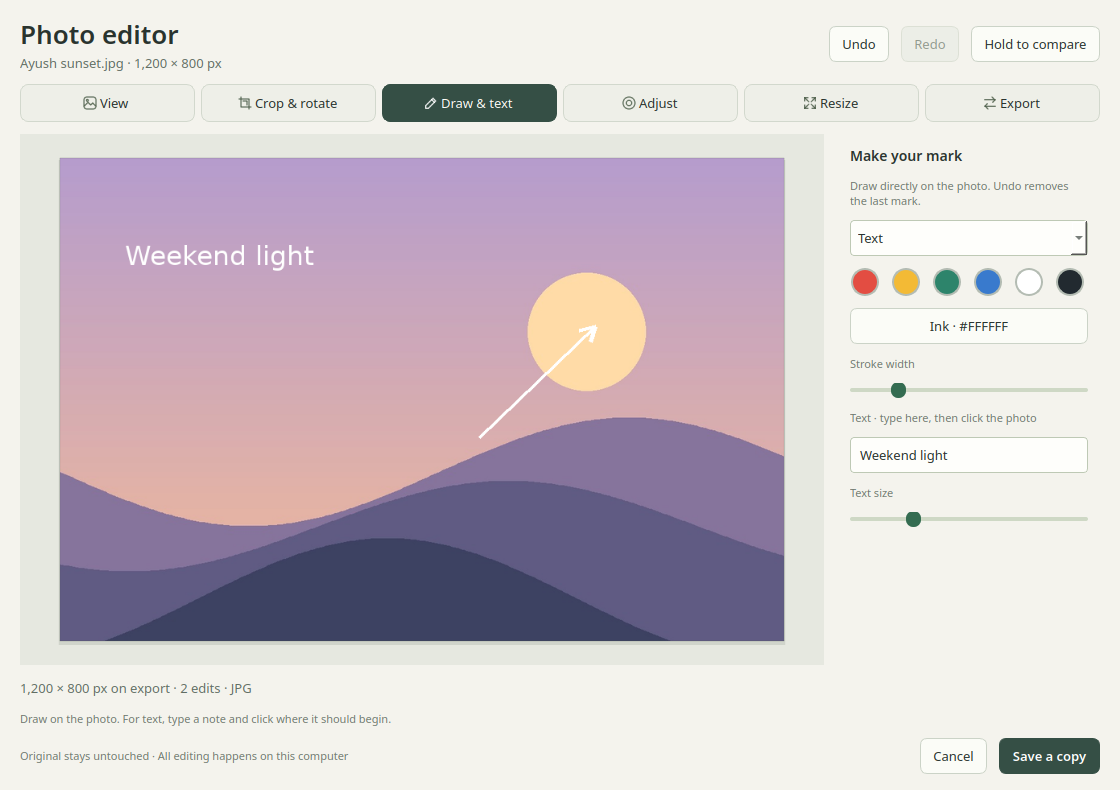Open the Export tab
Viewport: 1120px width, 790px height.
click(1012, 103)
